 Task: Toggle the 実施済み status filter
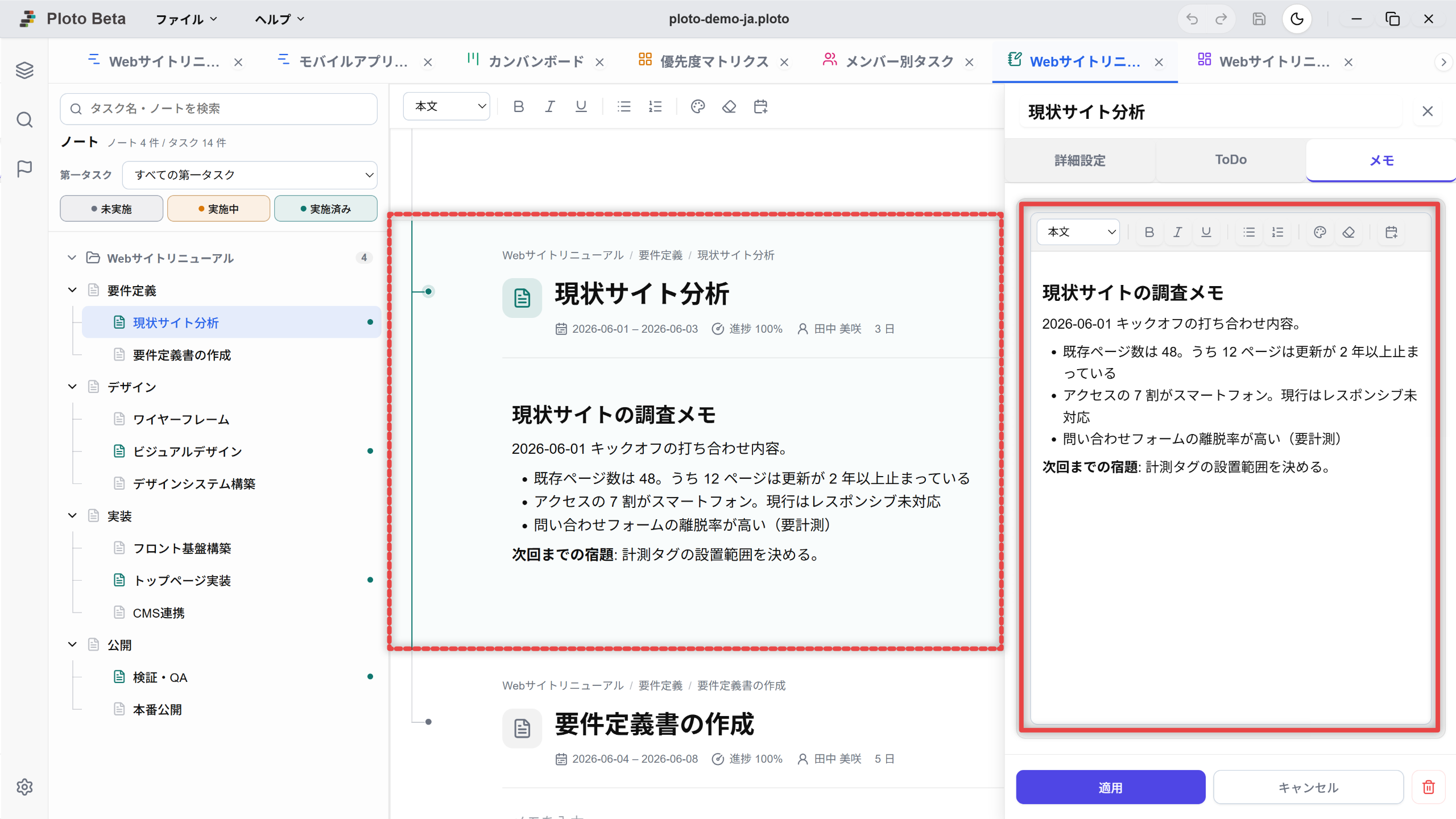[x=326, y=209]
